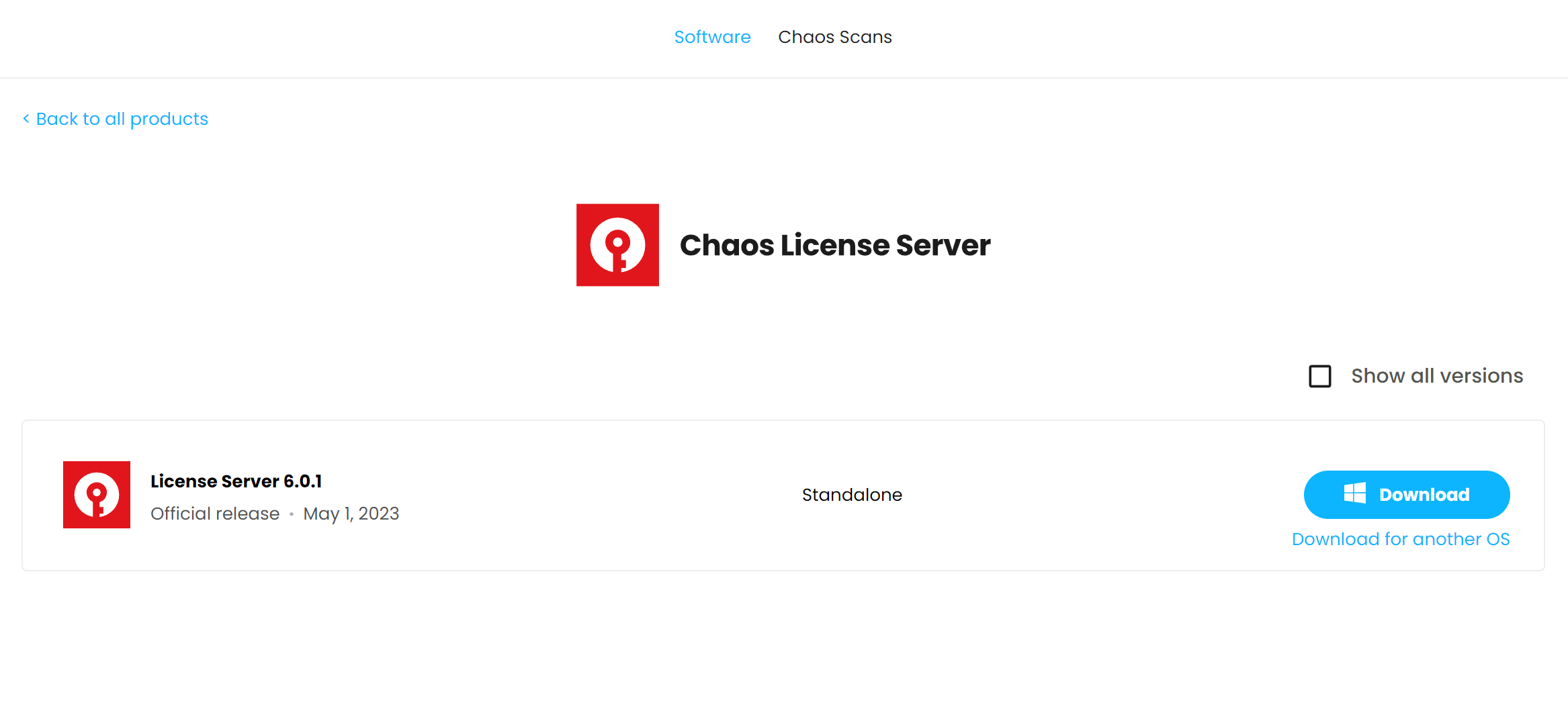The image size is (1568, 717).
Task: Click the back chevron arrow icon
Action: pyautogui.click(x=26, y=119)
